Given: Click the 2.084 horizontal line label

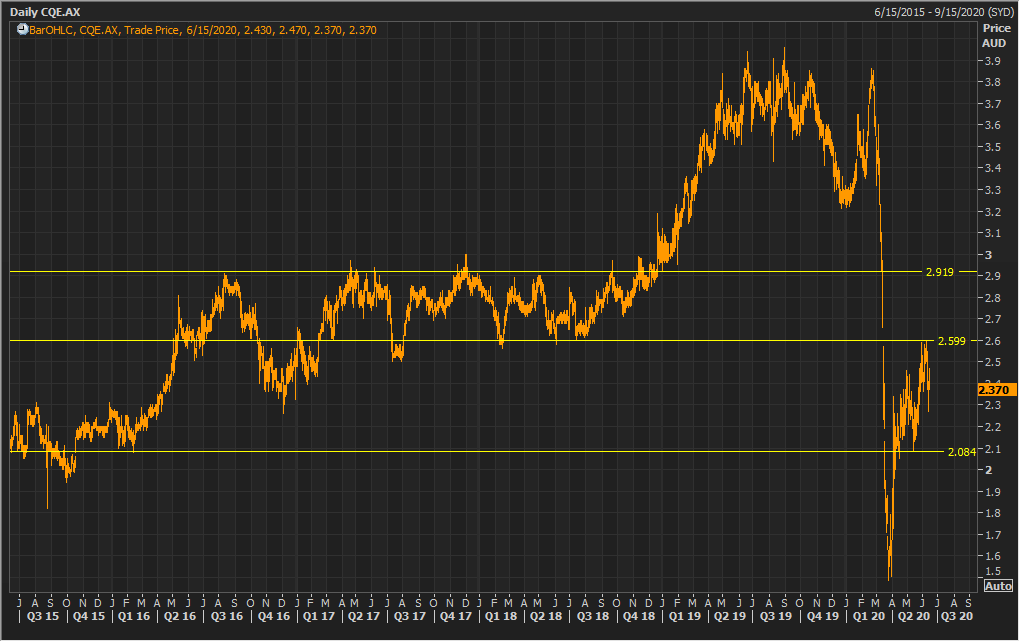Looking at the screenshot, I should coord(962,452).
